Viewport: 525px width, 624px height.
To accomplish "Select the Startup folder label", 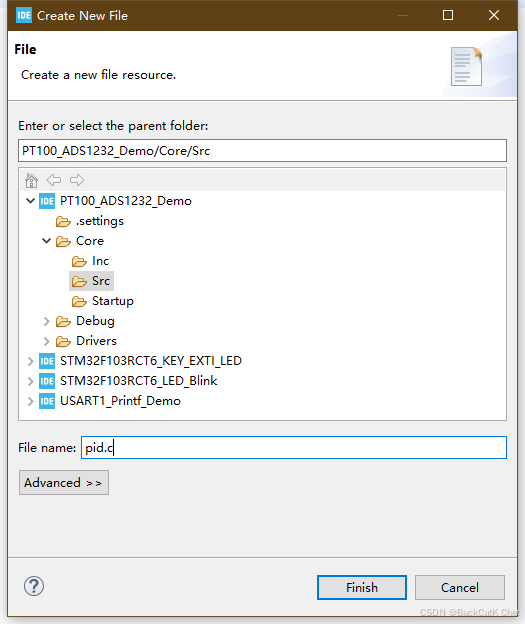I will click(113, 301).
